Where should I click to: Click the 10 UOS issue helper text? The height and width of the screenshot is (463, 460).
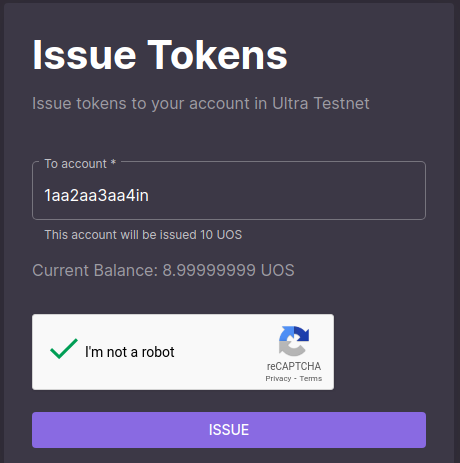[x=143, y=235]
